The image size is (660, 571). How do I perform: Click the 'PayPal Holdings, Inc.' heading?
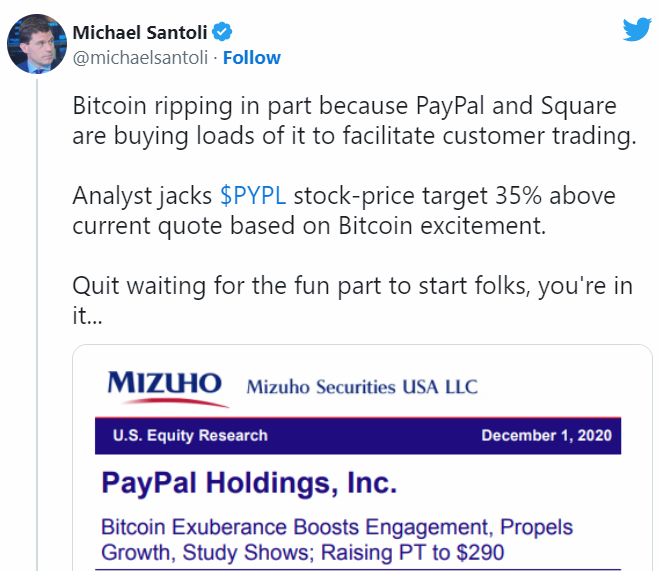pyautogui.click(x=249, y=484)
